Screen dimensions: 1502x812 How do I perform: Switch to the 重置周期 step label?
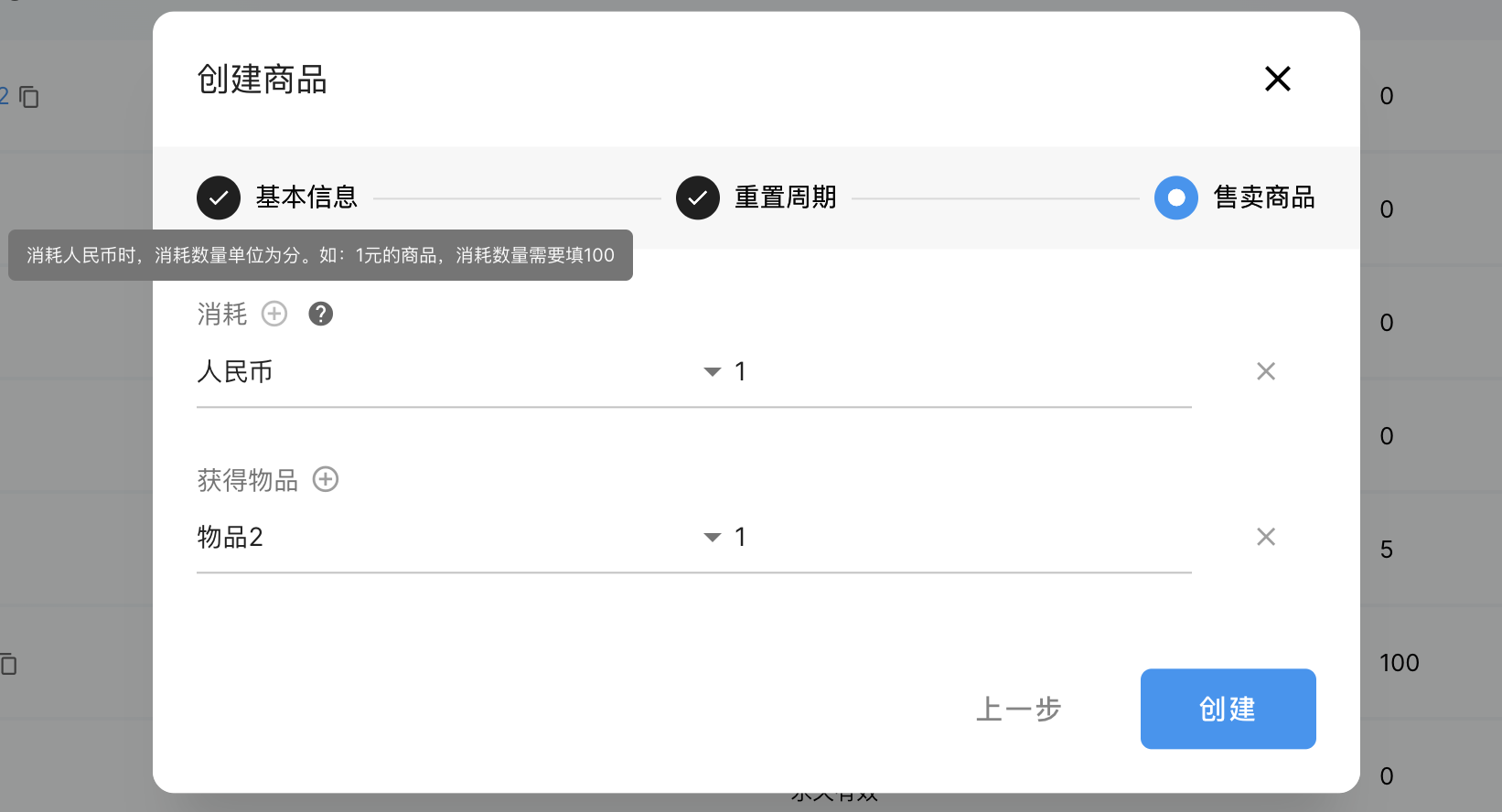(x=786, y=198)
